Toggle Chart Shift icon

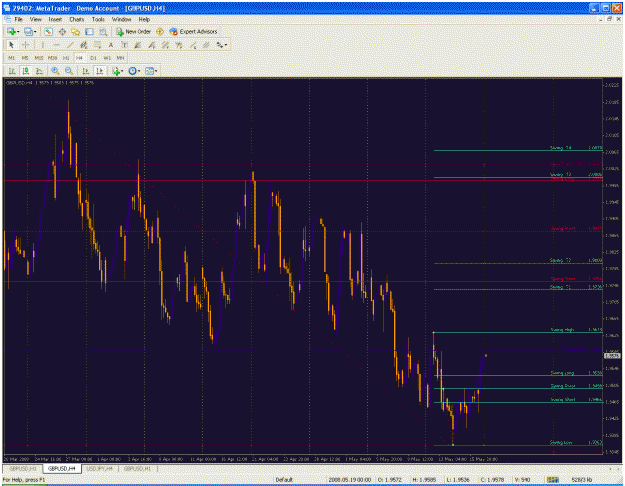pos(99,71)
